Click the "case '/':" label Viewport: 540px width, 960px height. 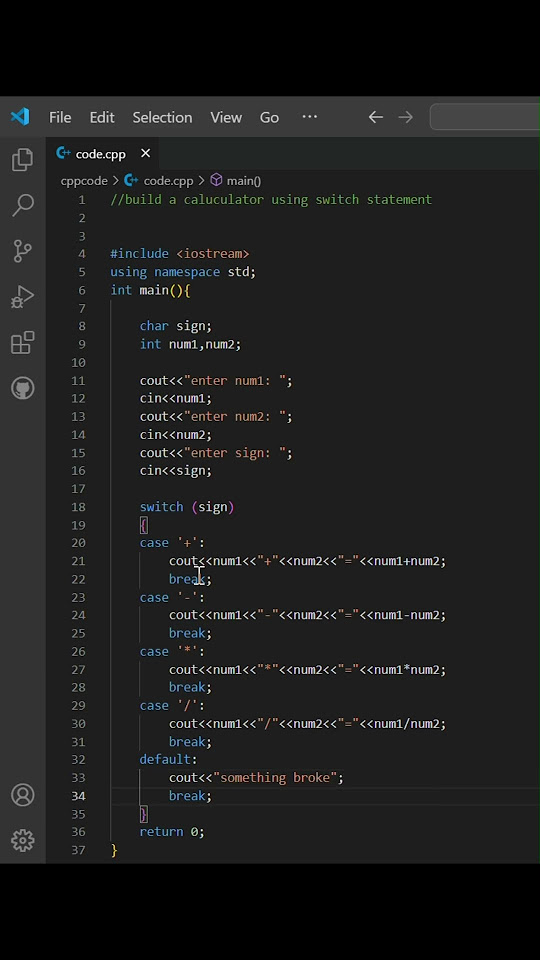(x=172, y=705)
